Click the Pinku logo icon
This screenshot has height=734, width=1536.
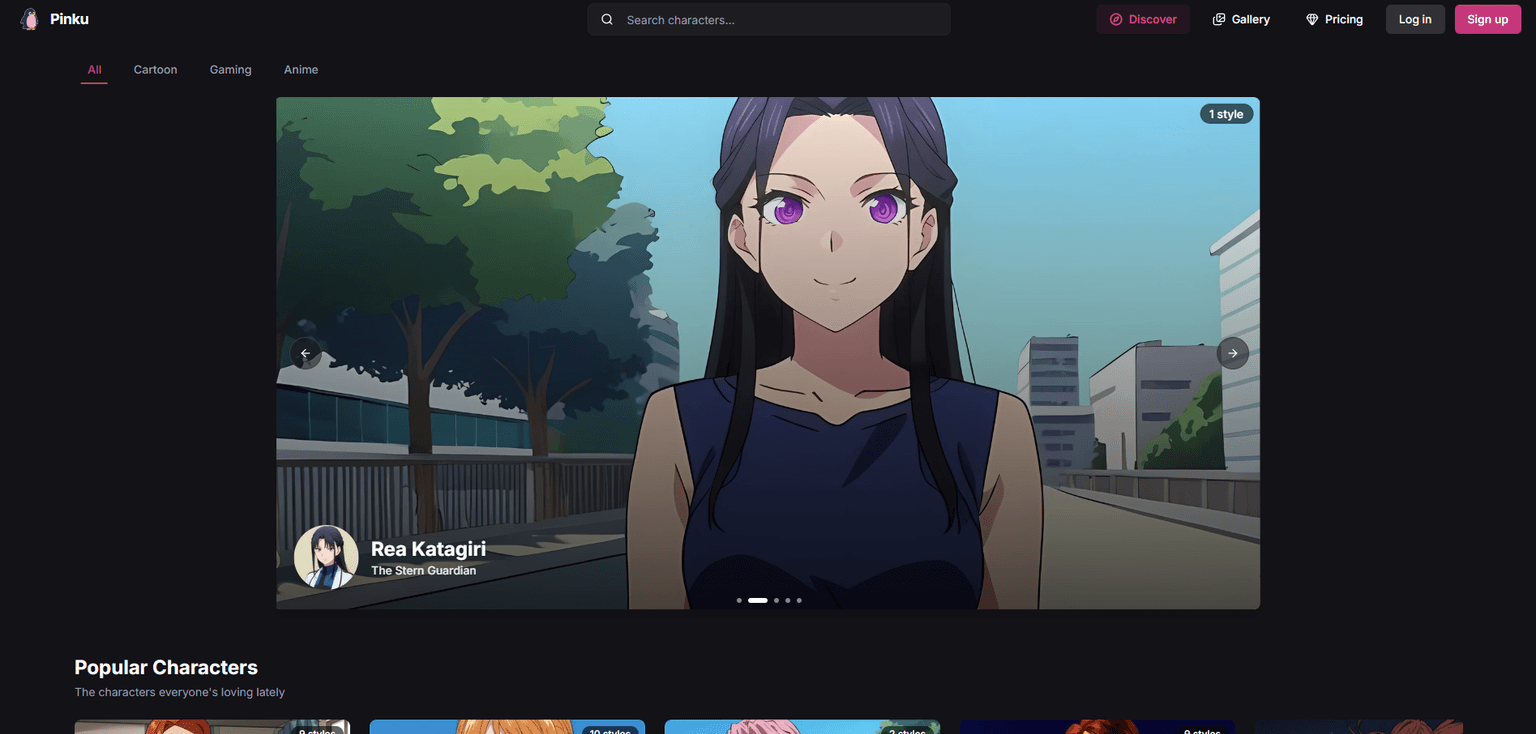point(29,18)
